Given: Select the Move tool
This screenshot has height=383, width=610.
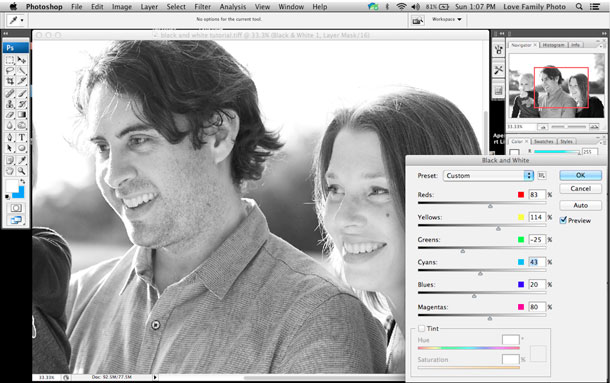Looking at the screenshot, I should 22,60.
